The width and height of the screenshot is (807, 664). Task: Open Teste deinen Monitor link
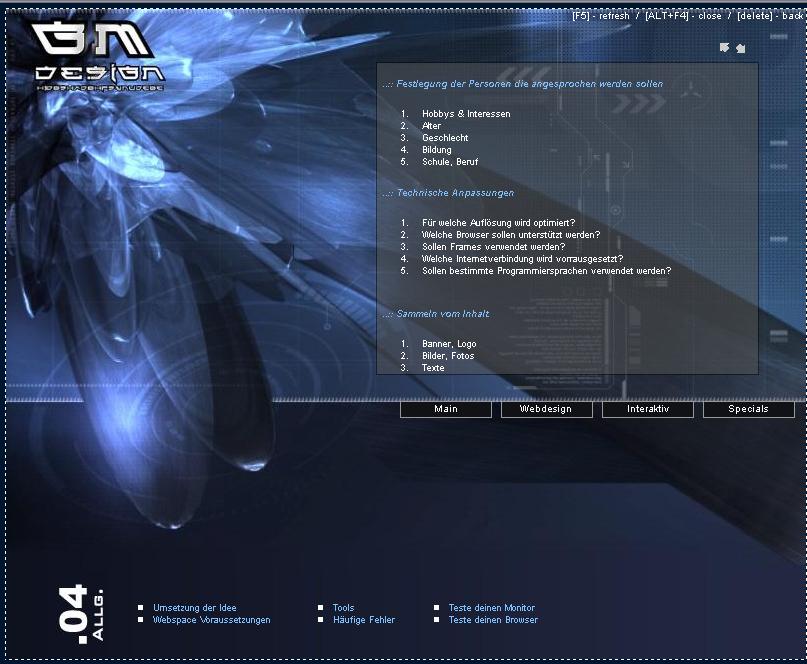tap(491, 608)
